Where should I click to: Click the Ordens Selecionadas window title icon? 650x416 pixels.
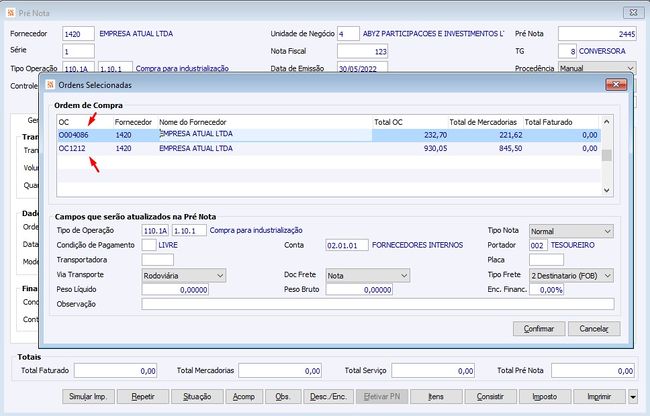coord(50,86)
